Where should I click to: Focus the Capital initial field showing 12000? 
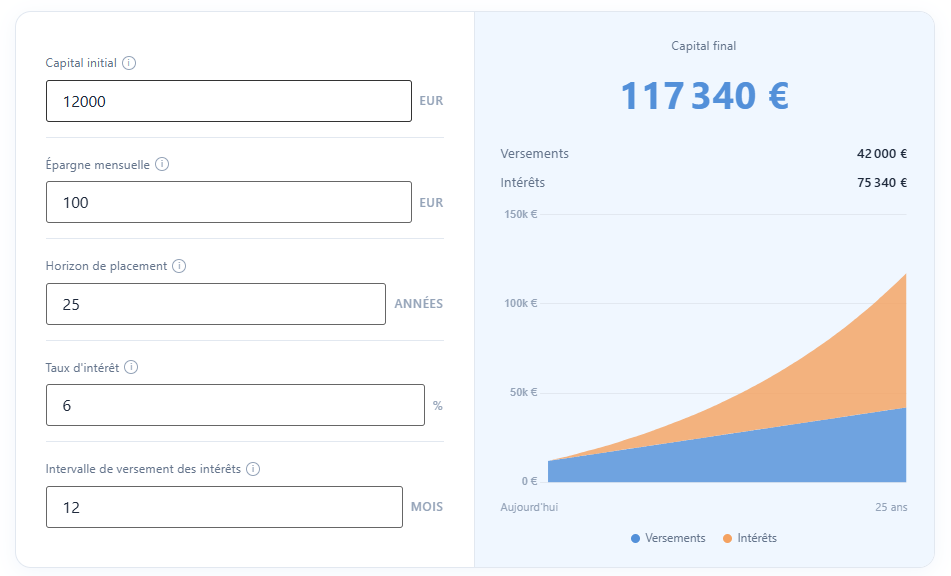[228, 101]
